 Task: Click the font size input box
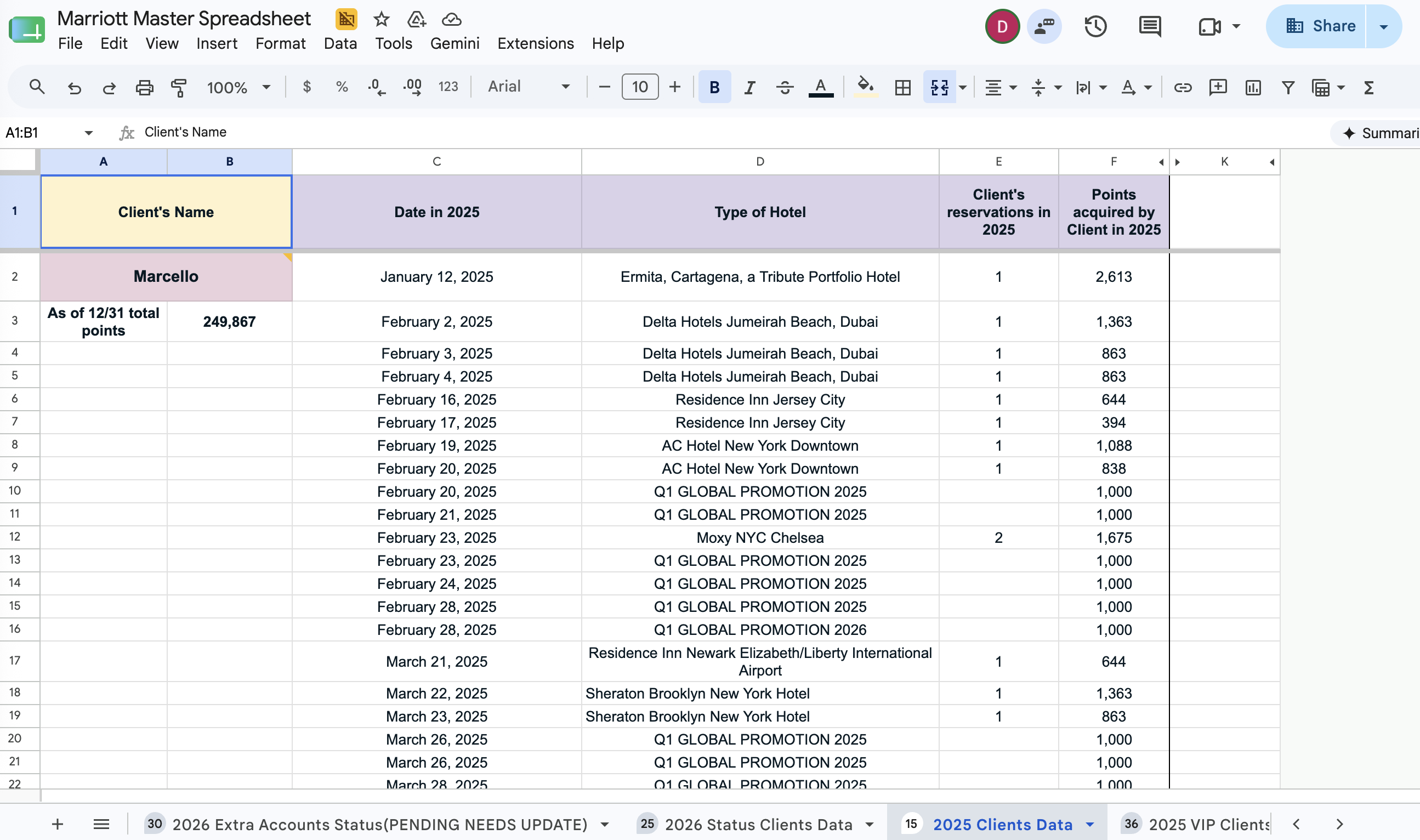coord(639,87)
